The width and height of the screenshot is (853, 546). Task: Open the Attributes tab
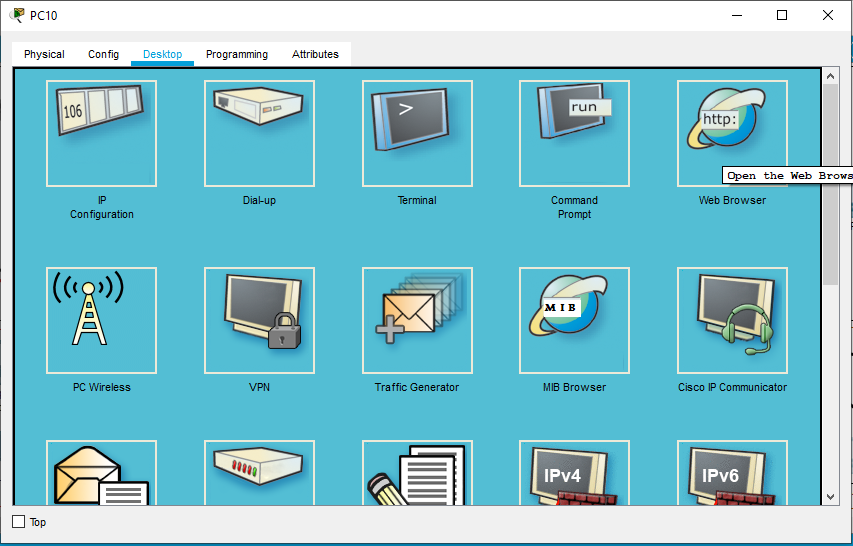315,54
